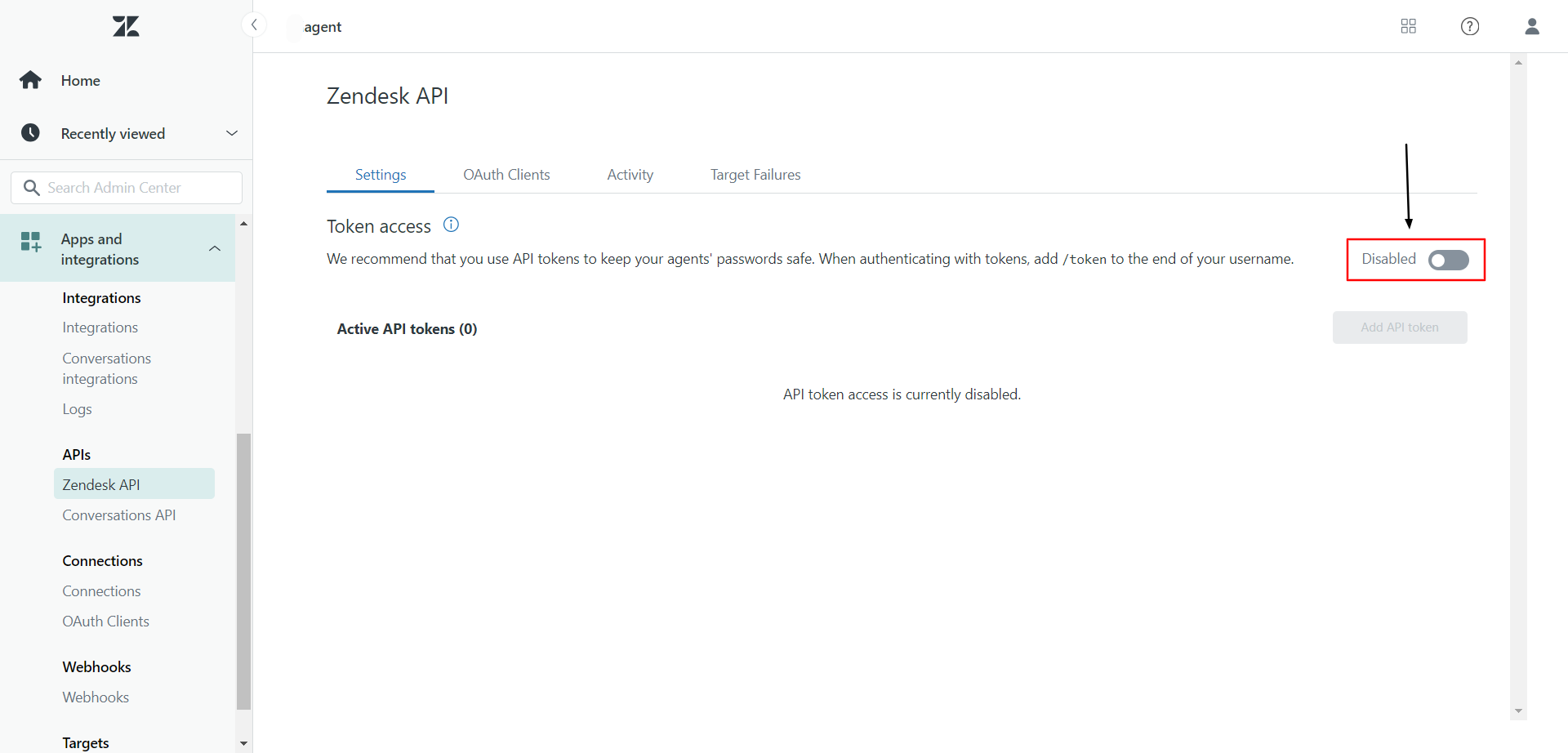Image resolution: width=1568 pixels, height=753 pixels.
Task: Collapse the sidebar with the back chevron
Action: click(254, 25)
